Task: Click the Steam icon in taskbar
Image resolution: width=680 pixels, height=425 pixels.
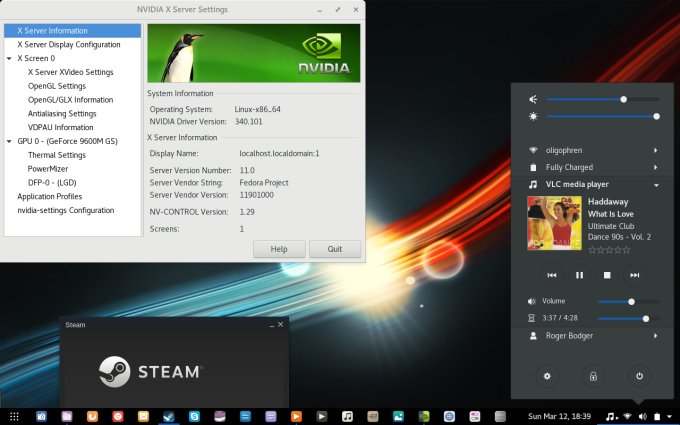Action: (x=170, y=415)
